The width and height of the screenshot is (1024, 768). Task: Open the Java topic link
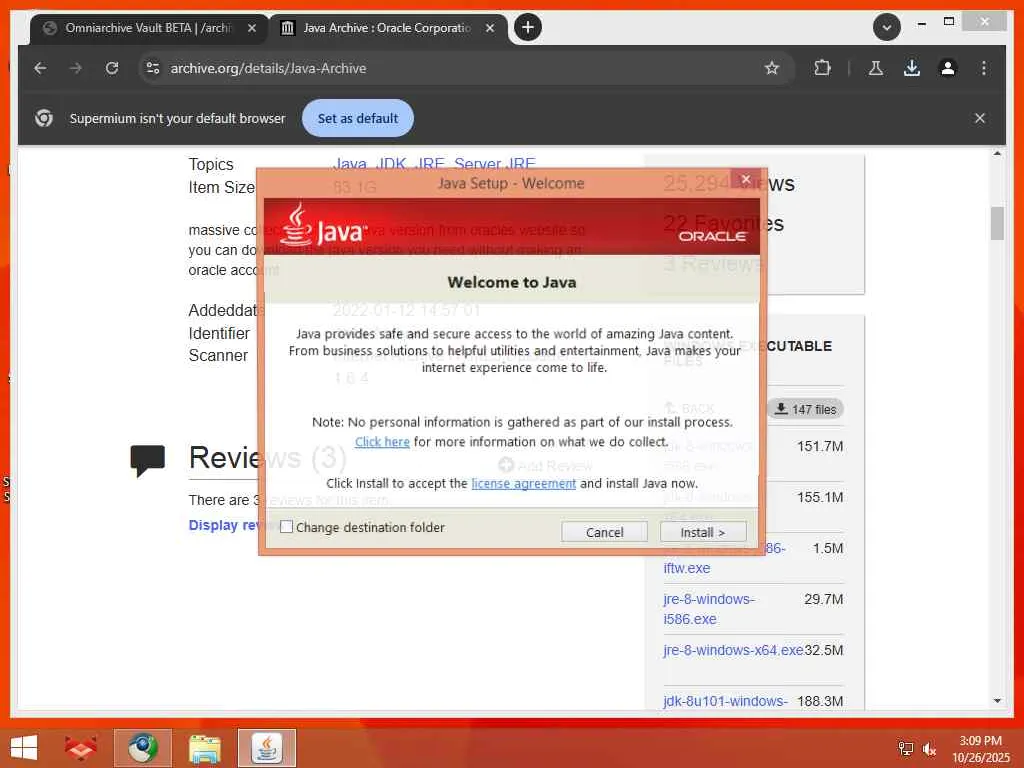pos(350,163)
